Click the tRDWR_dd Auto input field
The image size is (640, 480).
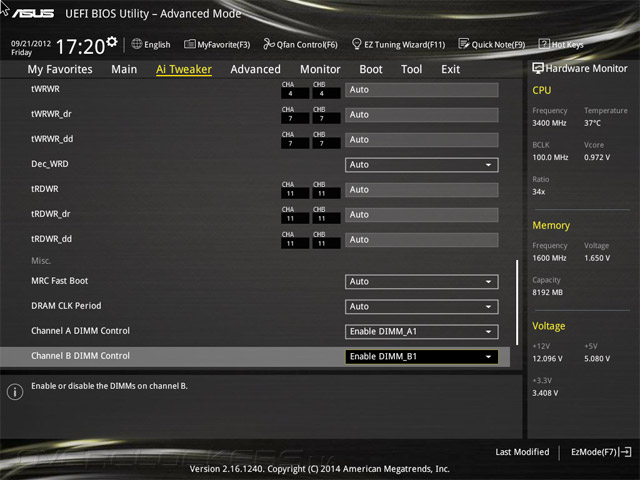(x=422, y=240)
